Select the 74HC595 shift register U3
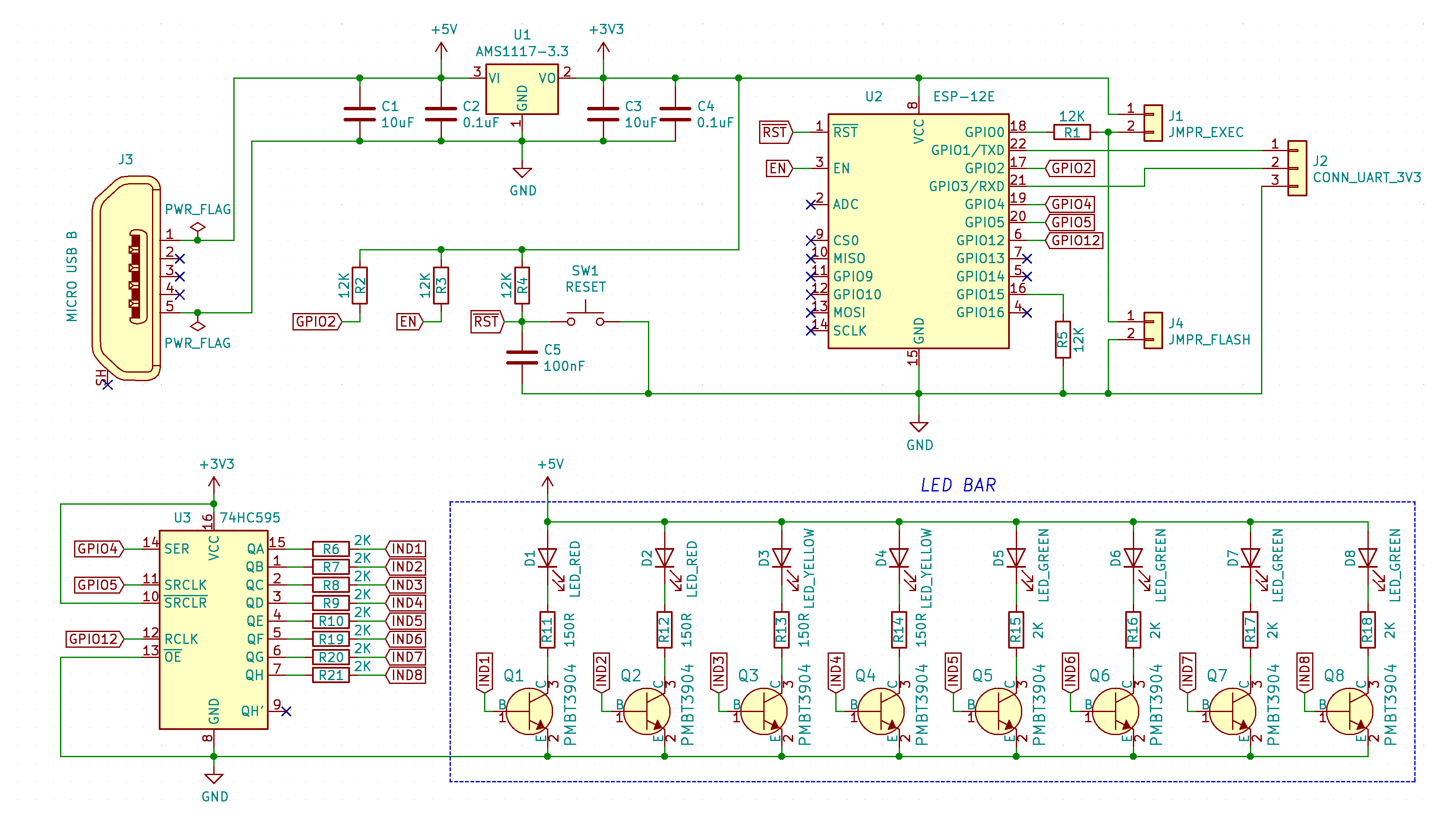 [213, 630]
